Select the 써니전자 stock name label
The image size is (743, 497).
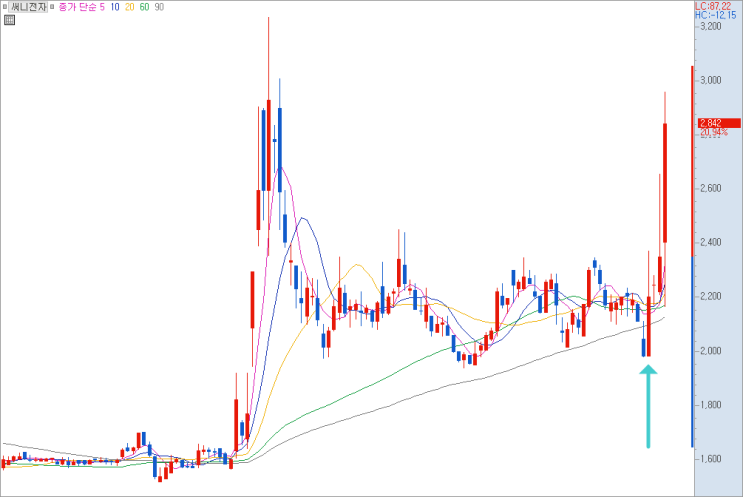tap(29, 7)
